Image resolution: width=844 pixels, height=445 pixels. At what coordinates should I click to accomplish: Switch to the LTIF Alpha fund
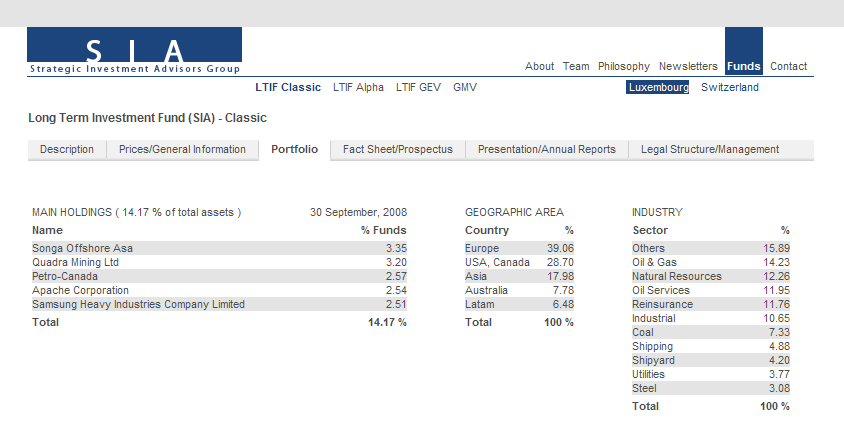(358, 87)
